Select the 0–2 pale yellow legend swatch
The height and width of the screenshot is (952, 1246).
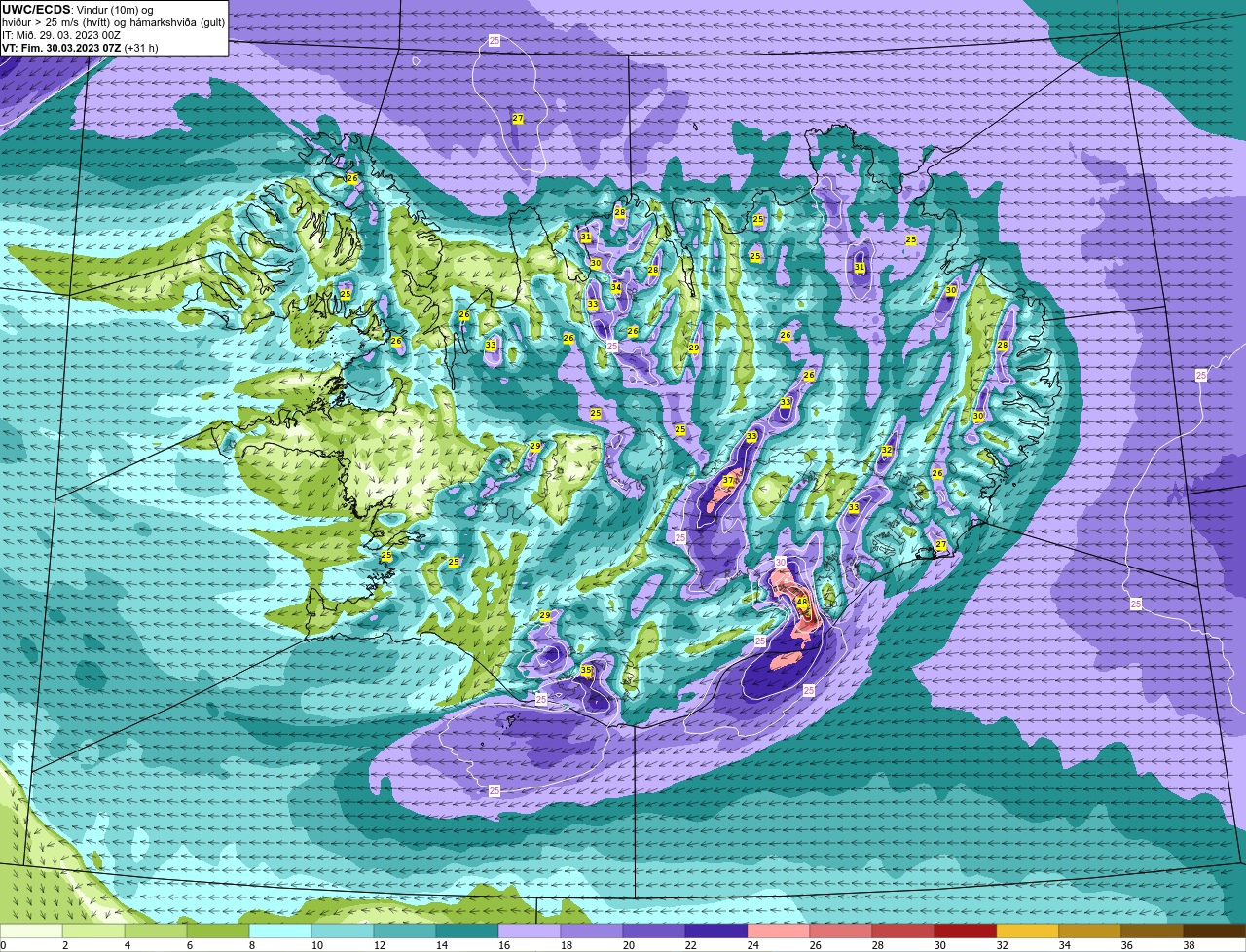33,932
